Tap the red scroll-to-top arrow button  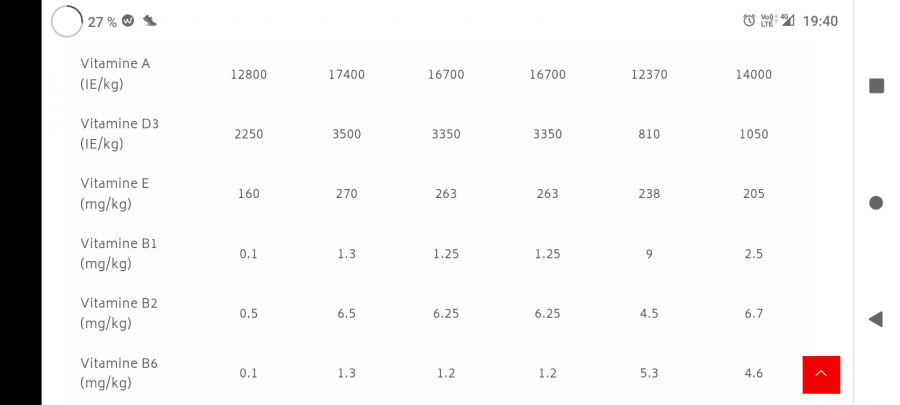[x=821, y=374]
